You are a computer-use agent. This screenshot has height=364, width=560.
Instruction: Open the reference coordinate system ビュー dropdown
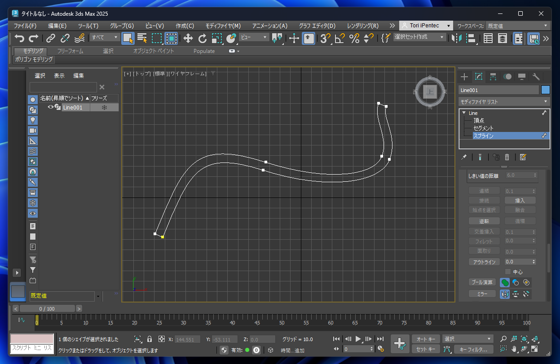coord(254,37)
